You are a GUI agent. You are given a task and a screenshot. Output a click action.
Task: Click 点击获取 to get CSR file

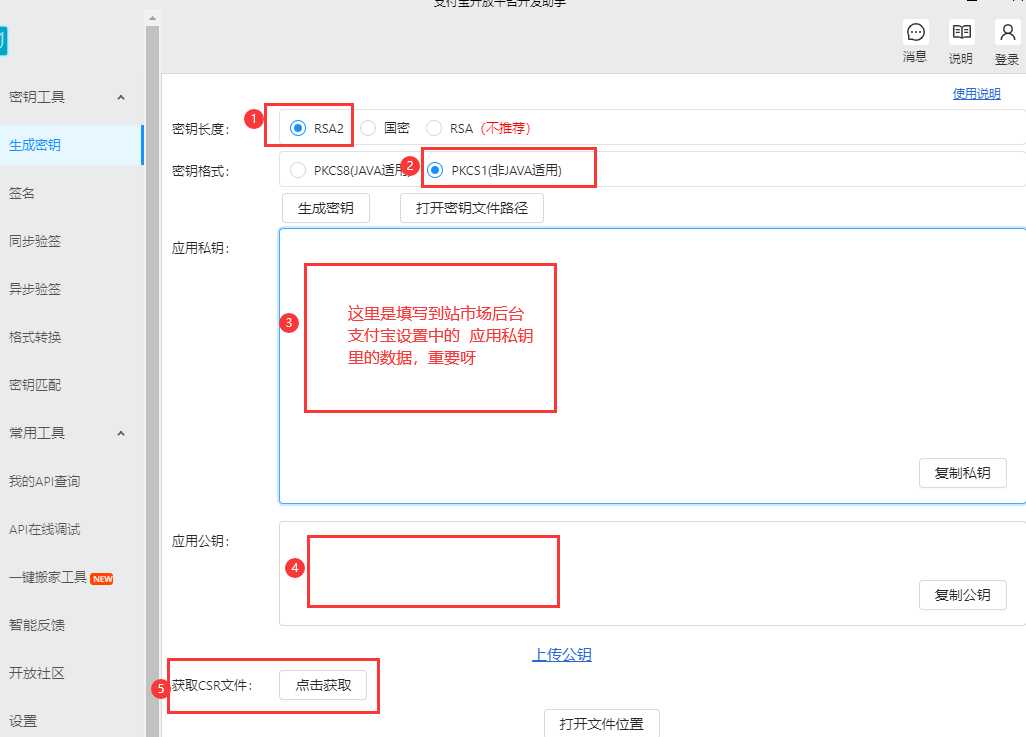(323, 685)
